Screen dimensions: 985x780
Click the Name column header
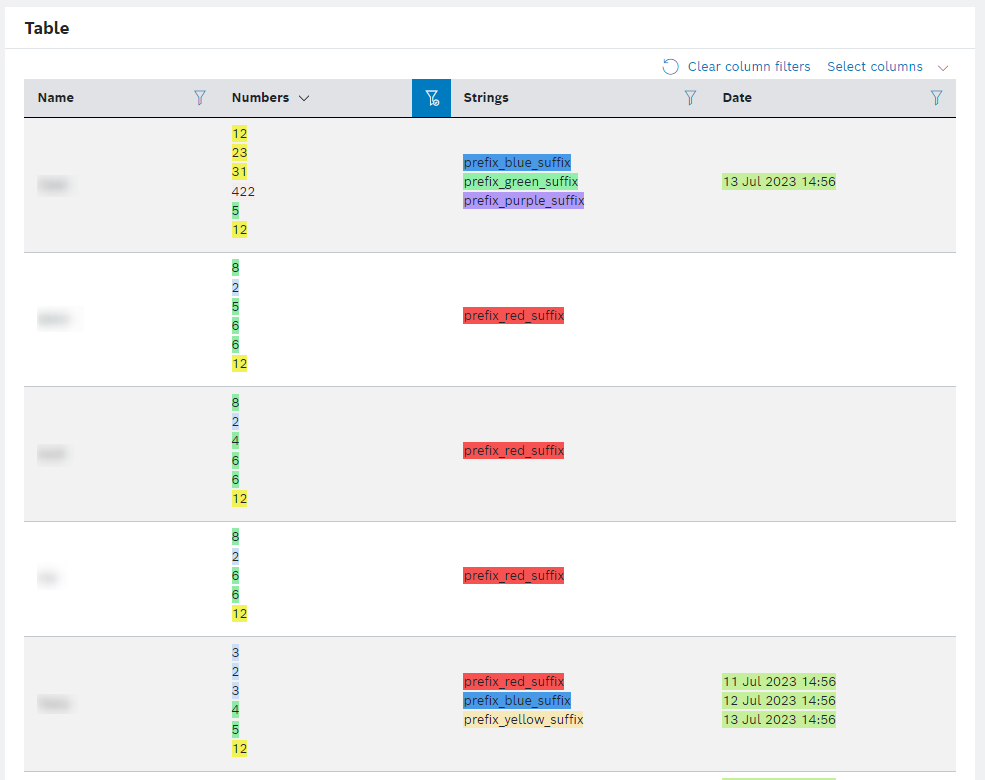pos(56,98)
